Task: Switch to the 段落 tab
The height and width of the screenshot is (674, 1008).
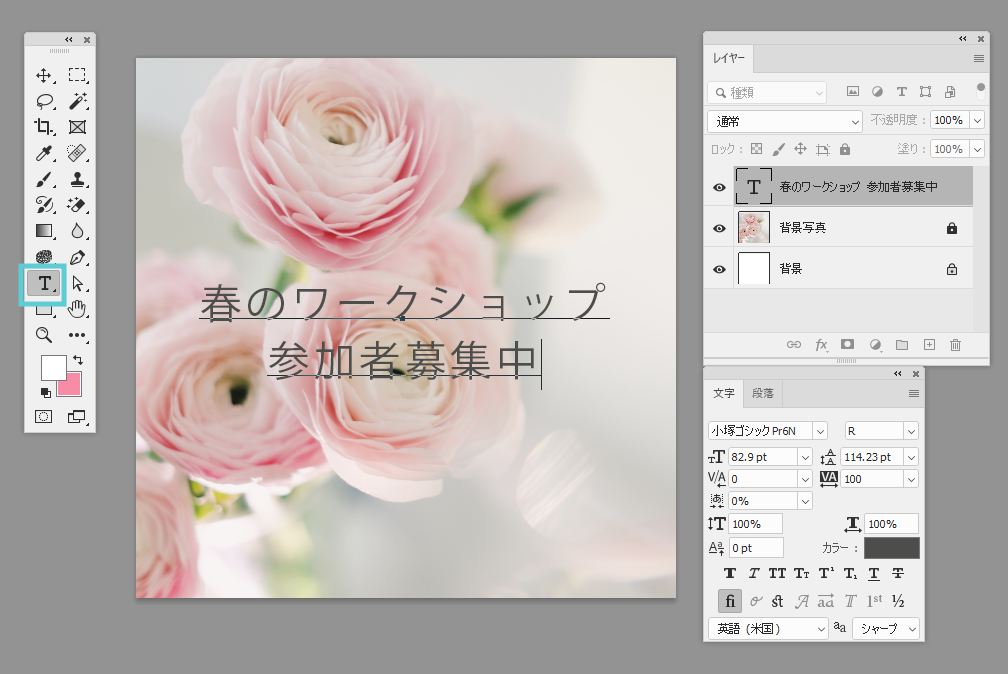Action: pos(762,393)
